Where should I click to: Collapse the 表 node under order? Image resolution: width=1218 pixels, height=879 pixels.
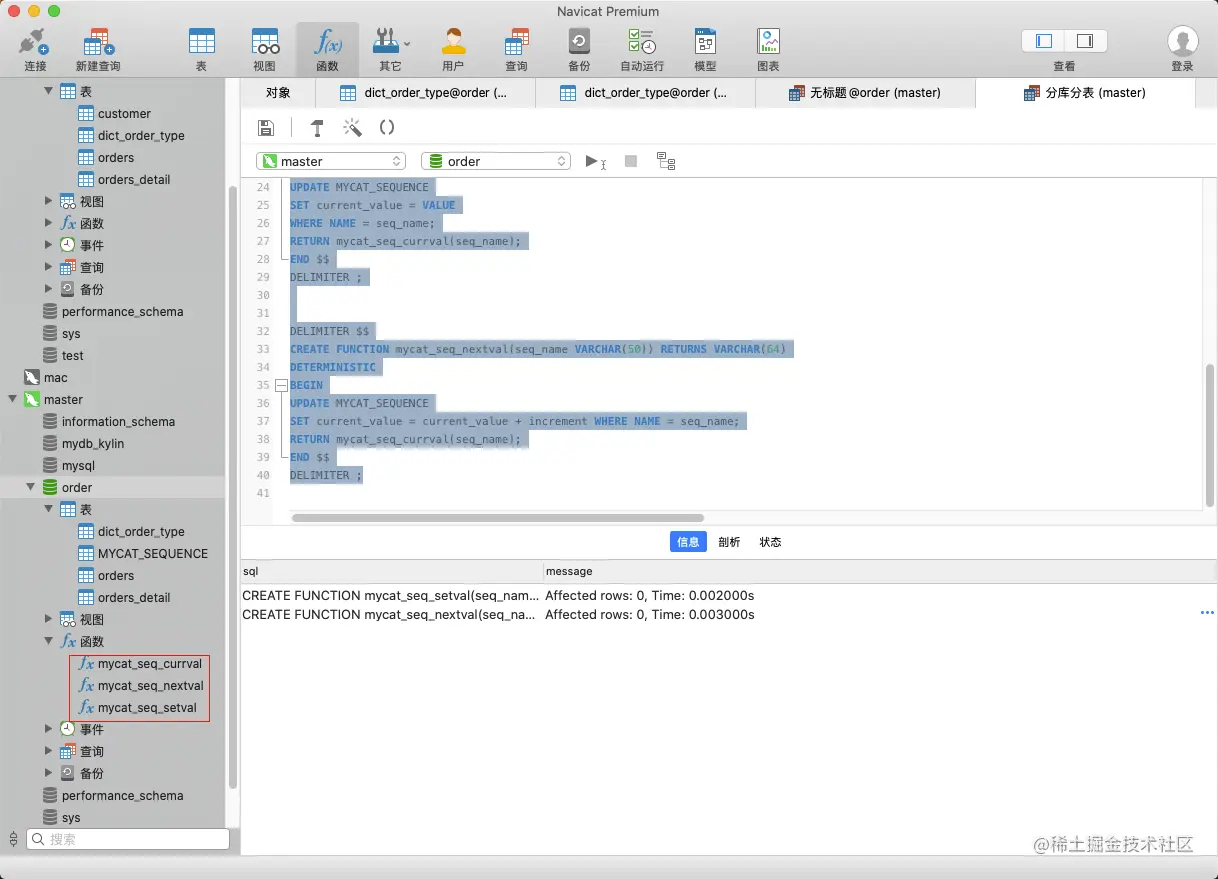[48, 509]
